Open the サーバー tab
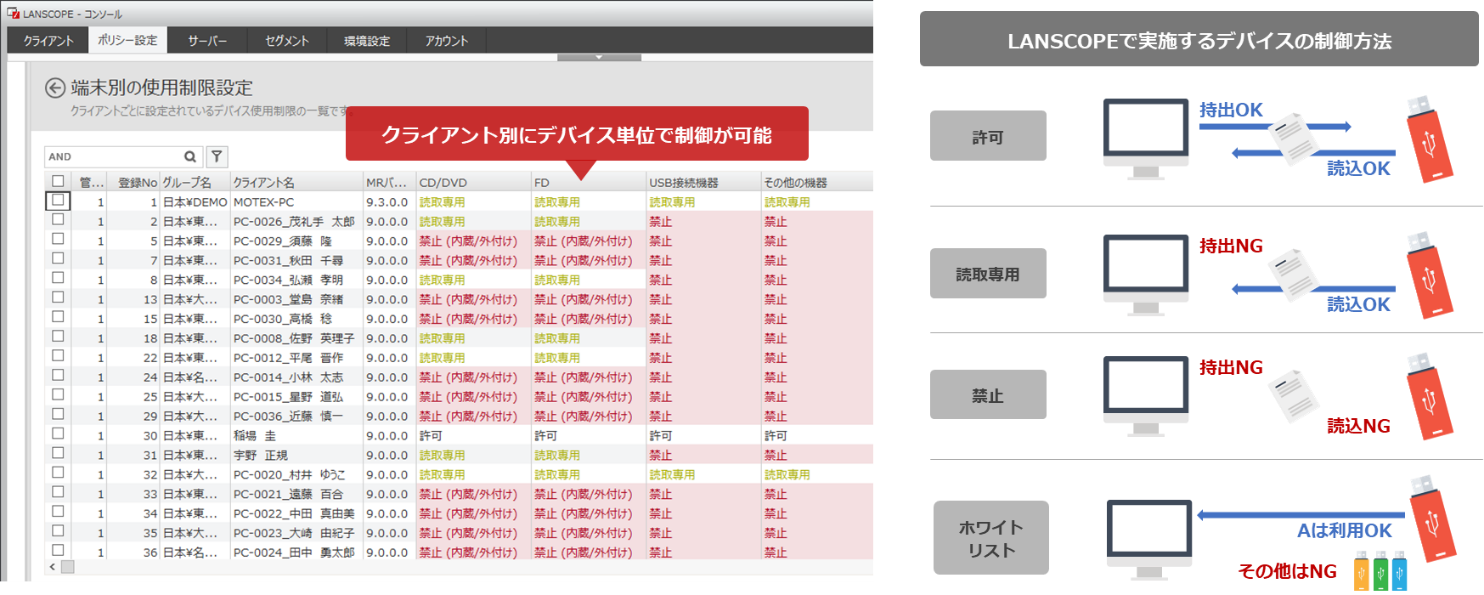The image size is (1484, 595). [207, 41]
